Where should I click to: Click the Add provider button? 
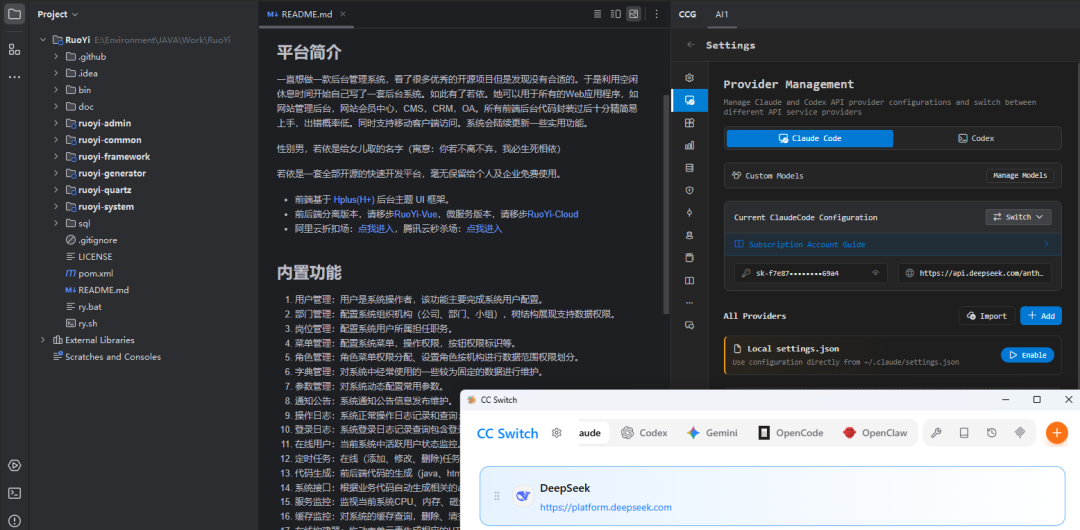(1041, 316)
